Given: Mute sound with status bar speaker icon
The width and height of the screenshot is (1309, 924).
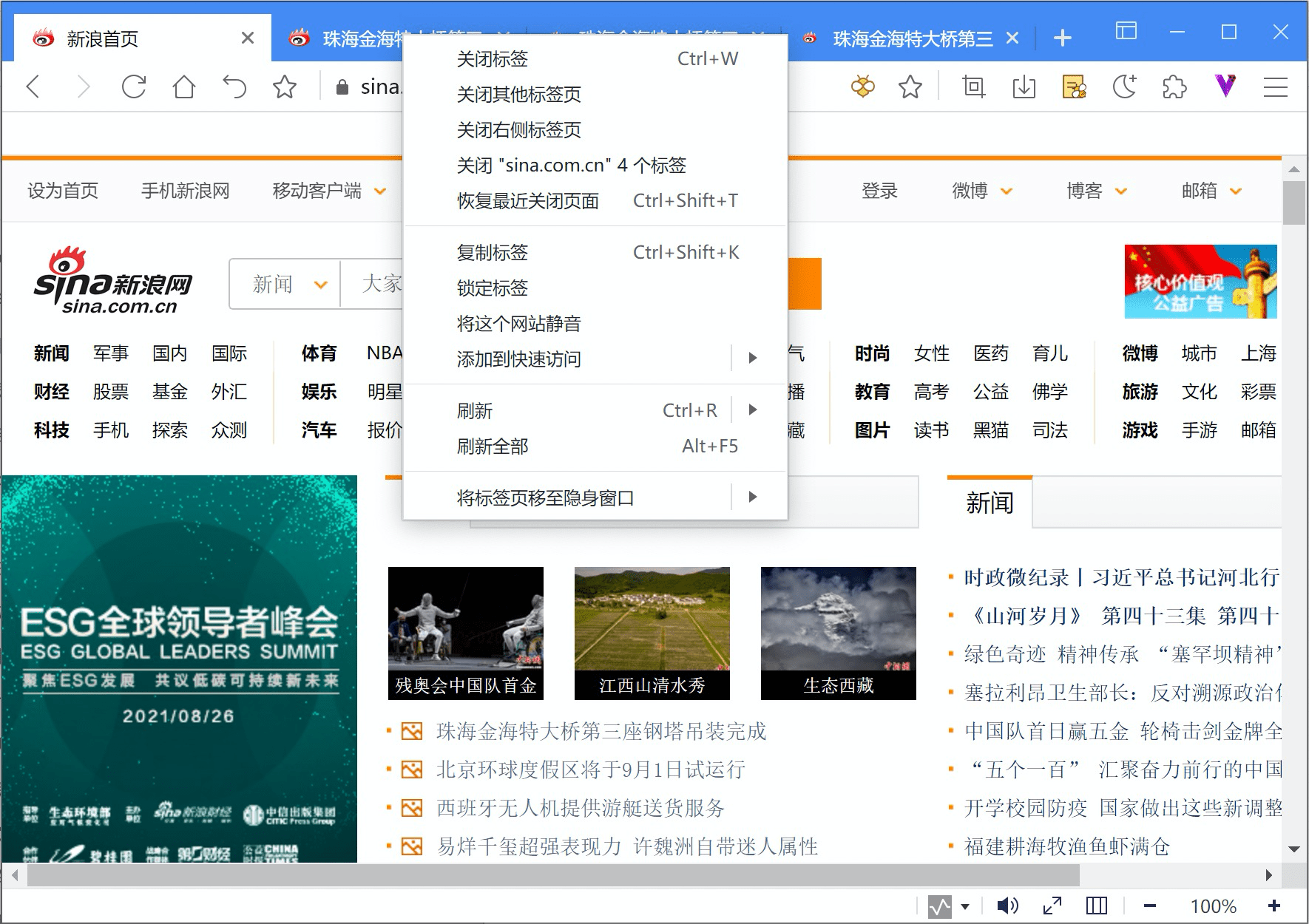Looking at the screenshot, I should 1007,906.
